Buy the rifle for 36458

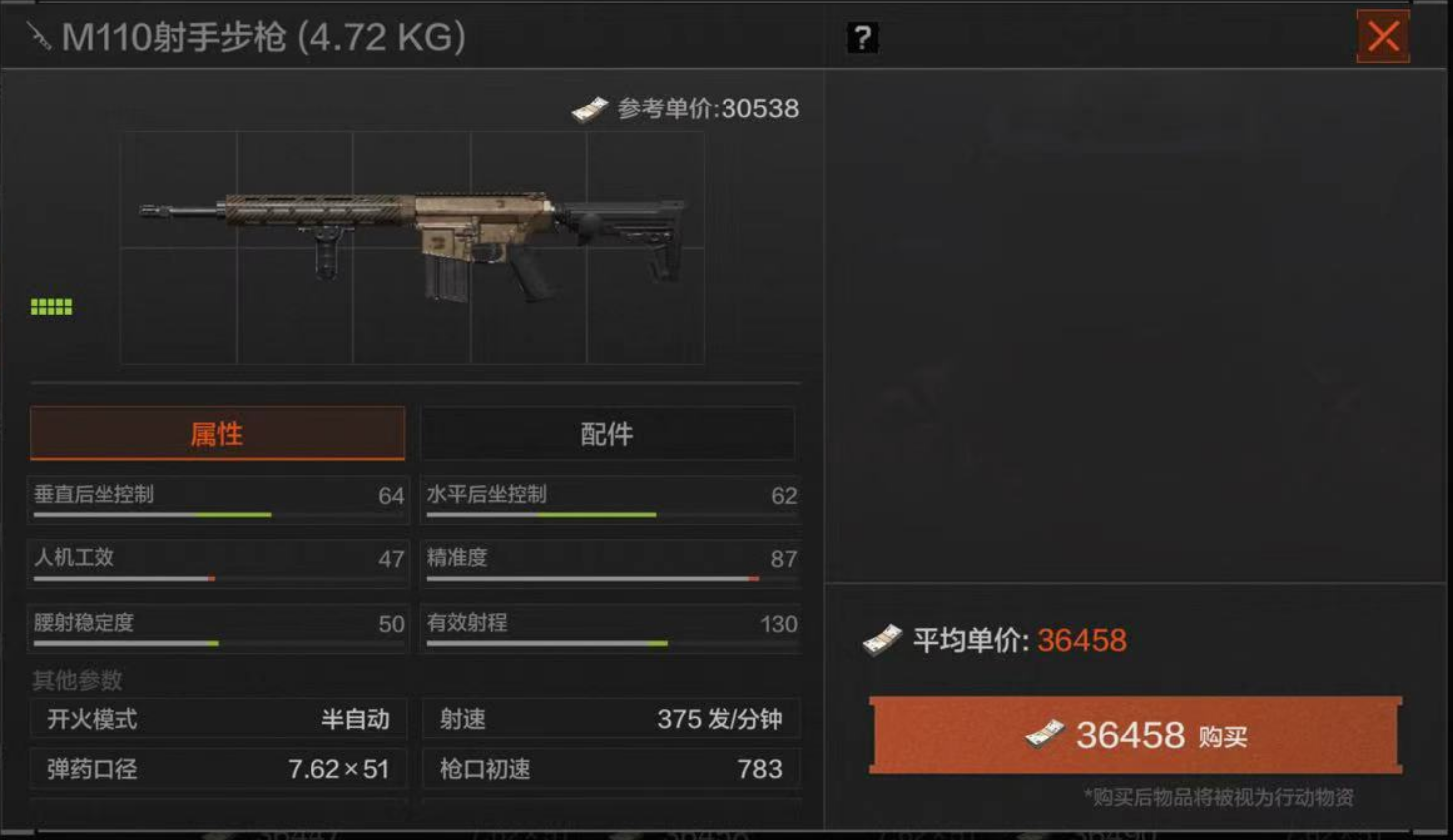click(x=1136, y=735)
